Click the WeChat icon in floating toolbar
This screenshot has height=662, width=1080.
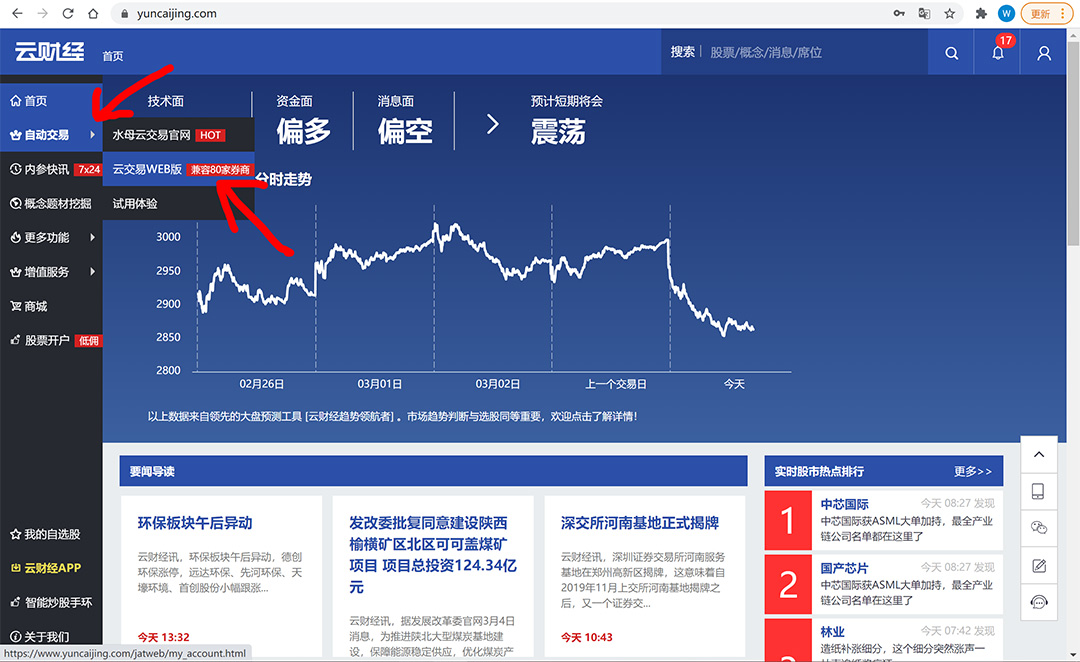[1039, 528]
